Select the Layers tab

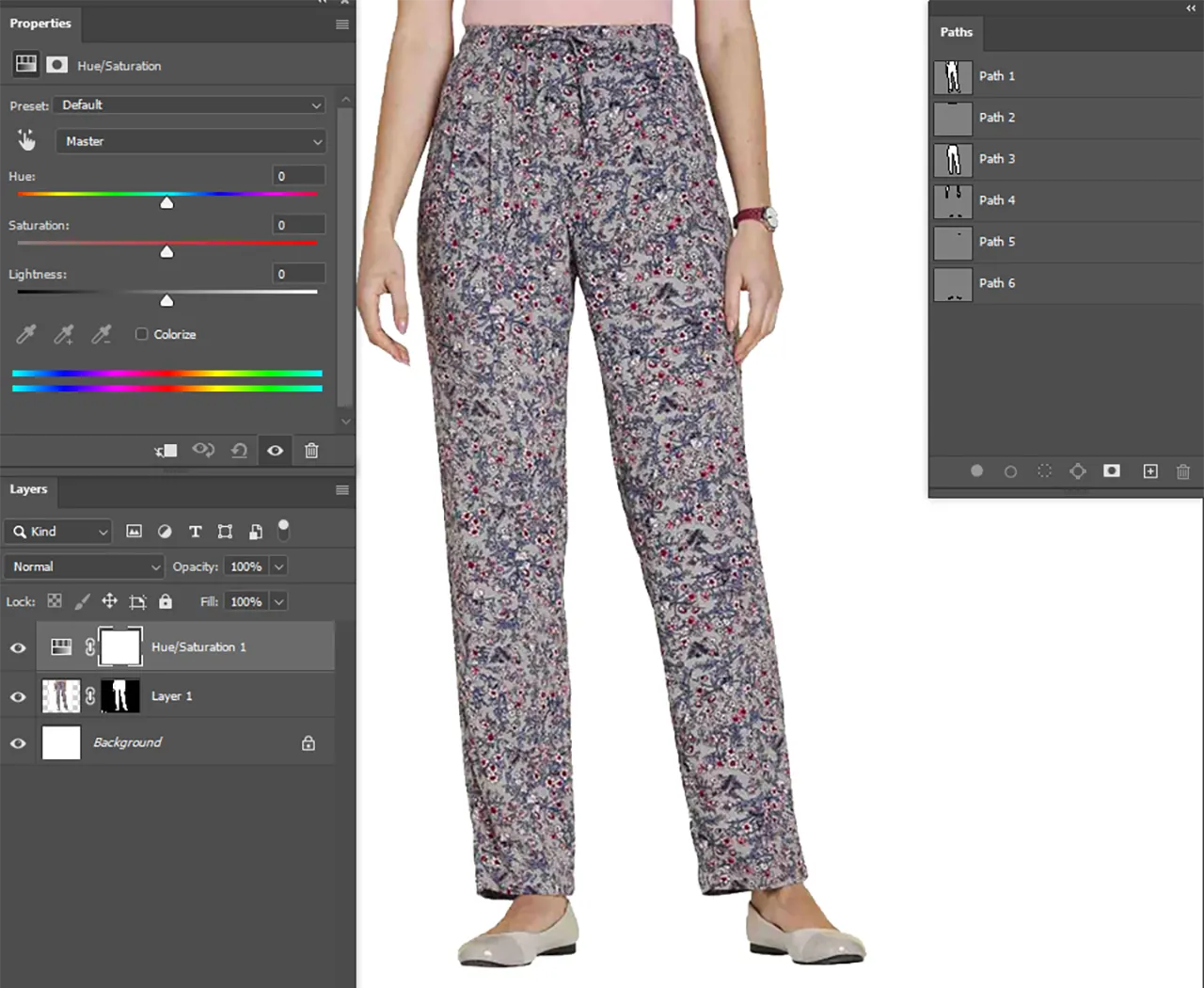tap(28, 489)
